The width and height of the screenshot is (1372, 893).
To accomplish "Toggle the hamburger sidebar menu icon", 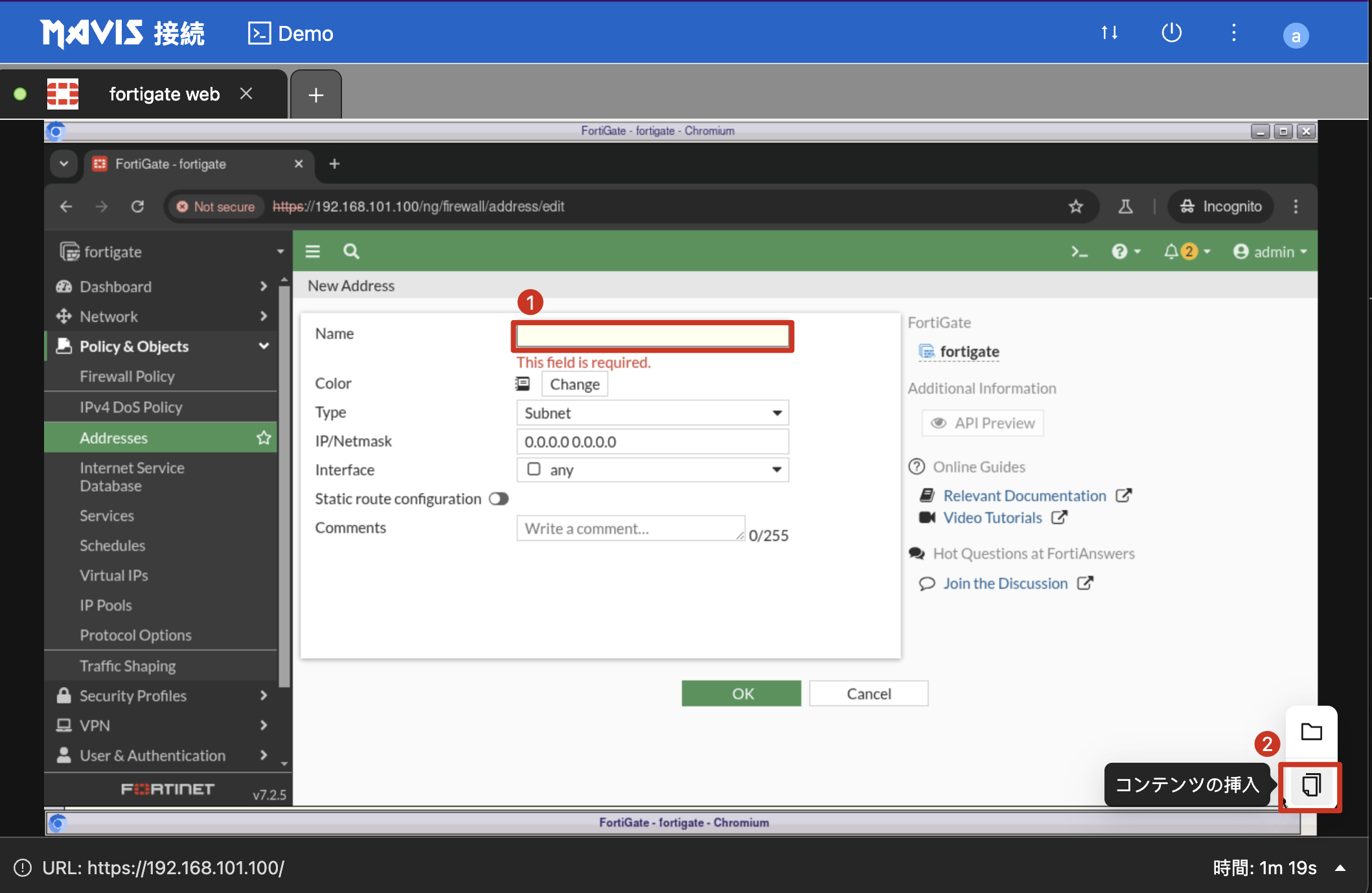I will (313, 251).
